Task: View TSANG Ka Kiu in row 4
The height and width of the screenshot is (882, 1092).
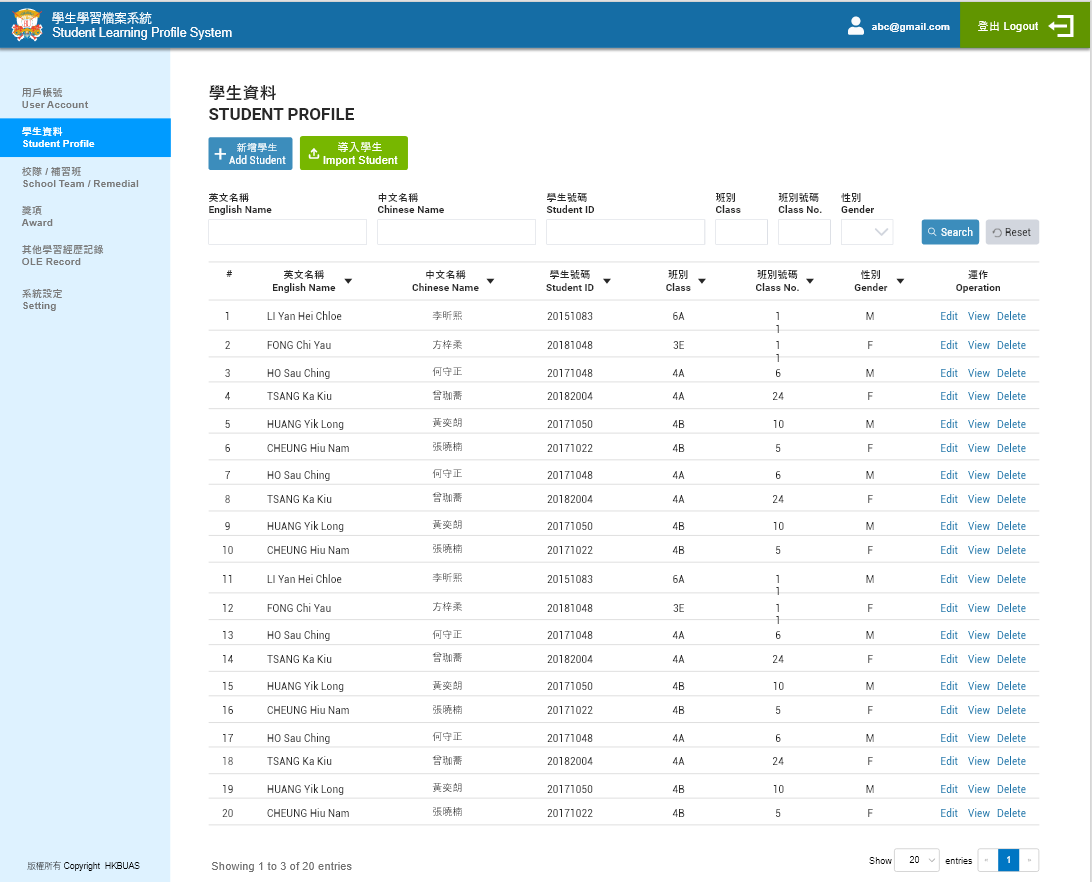Action: 978,396
